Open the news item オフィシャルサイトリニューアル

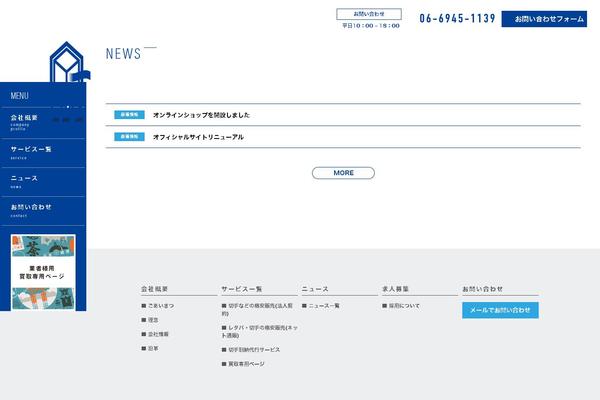(198, 137)
